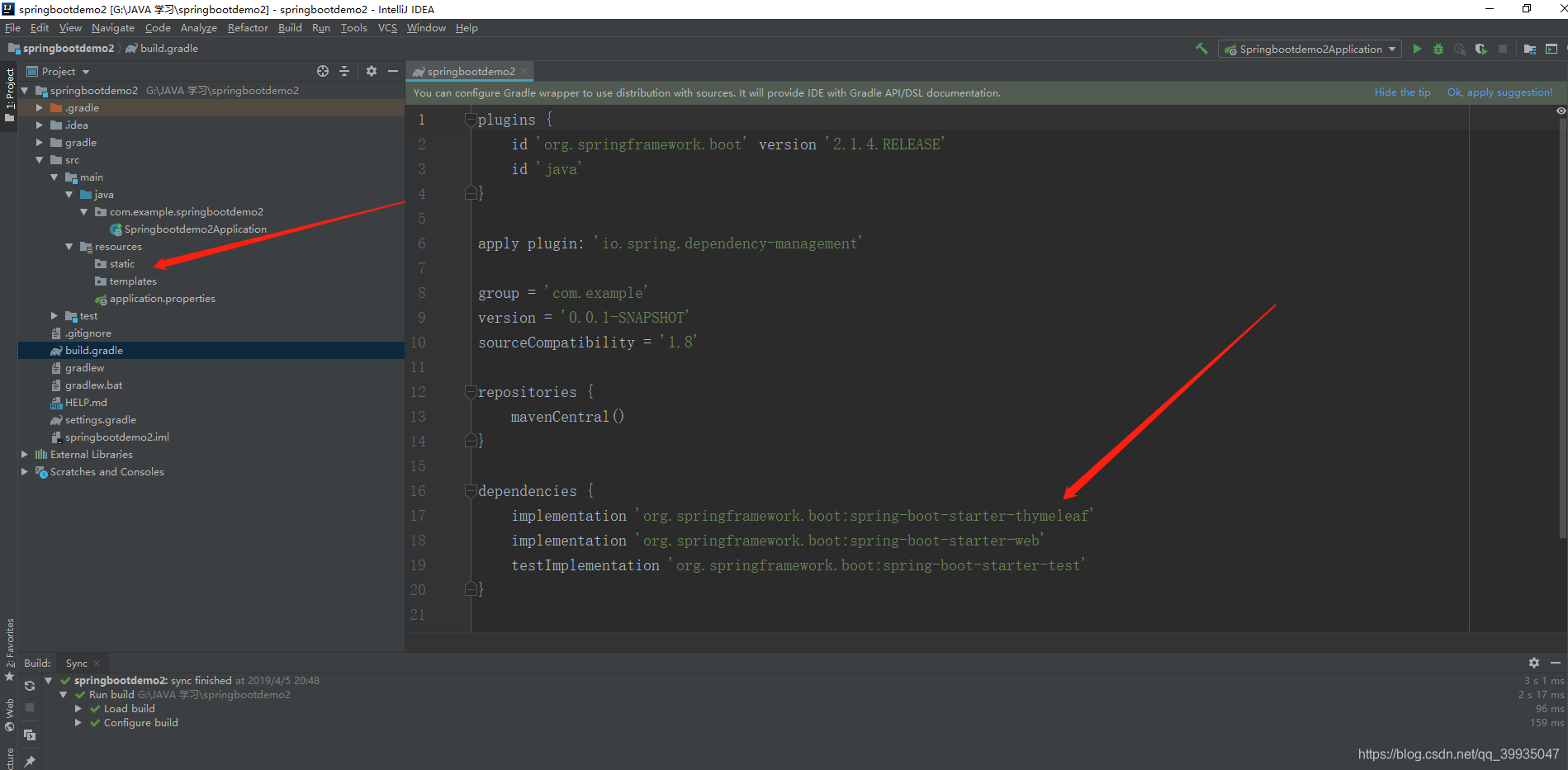The height and width of the screenshot is (770, 1568).
Task: Click the Run Anything icon in toolbar
Action: pos(1551,49)
